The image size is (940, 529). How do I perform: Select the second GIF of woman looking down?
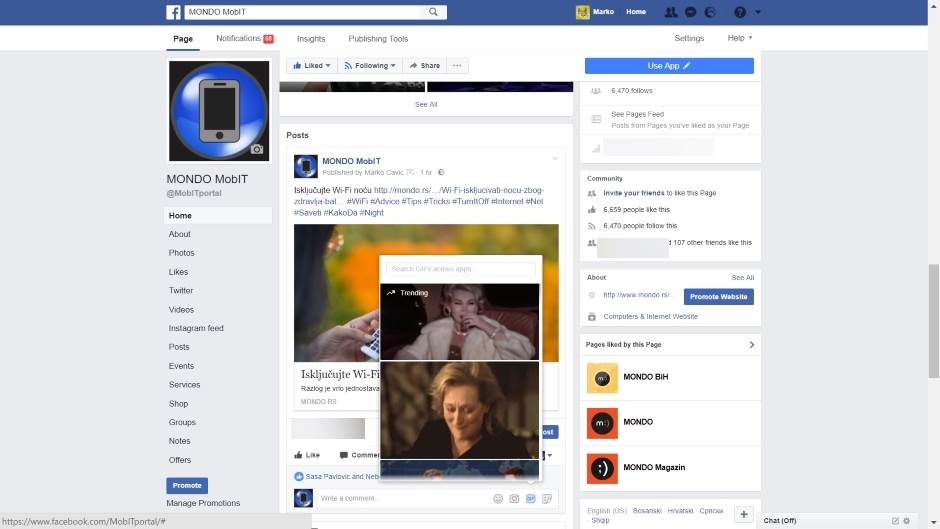[460, 410]
